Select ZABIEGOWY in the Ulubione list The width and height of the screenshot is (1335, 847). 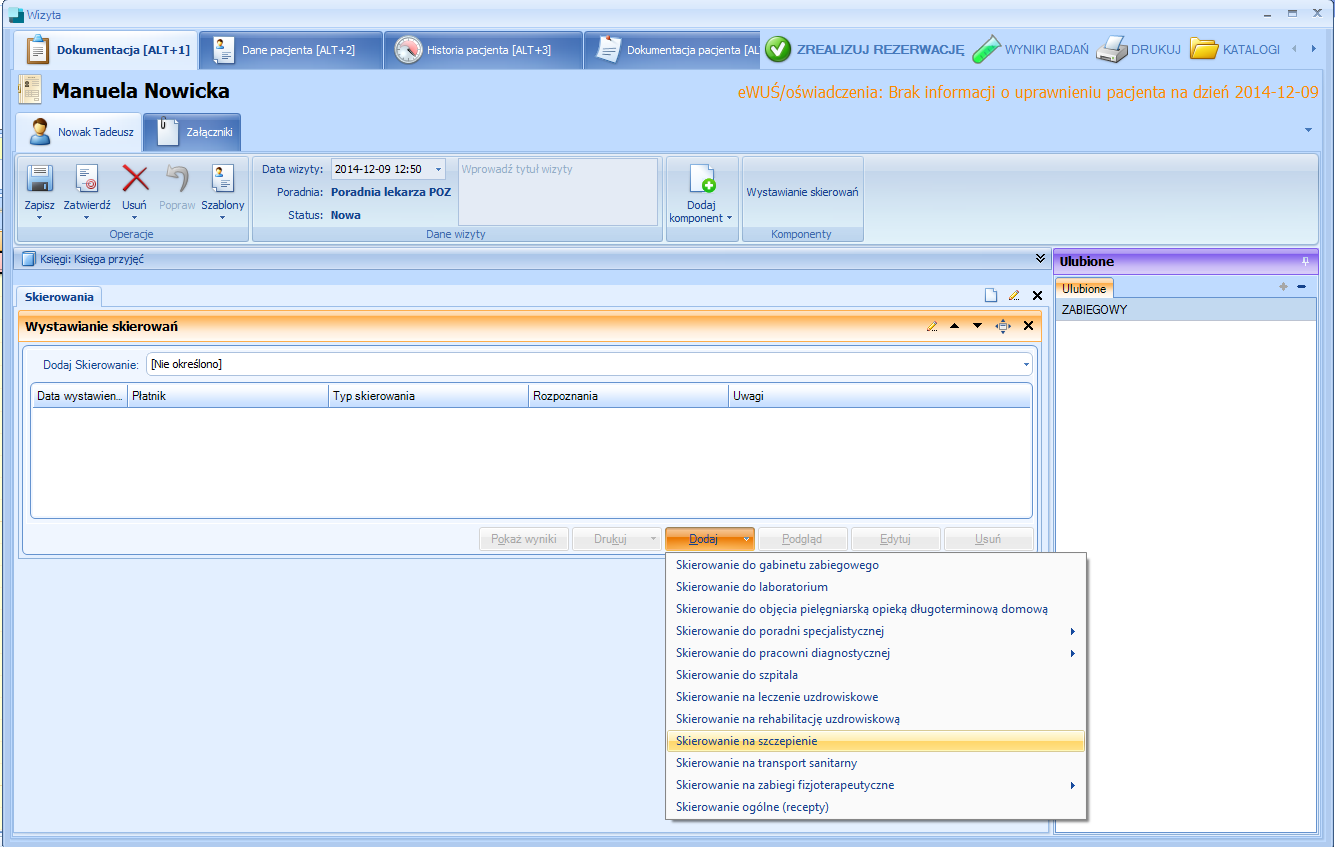point(1186,310)
